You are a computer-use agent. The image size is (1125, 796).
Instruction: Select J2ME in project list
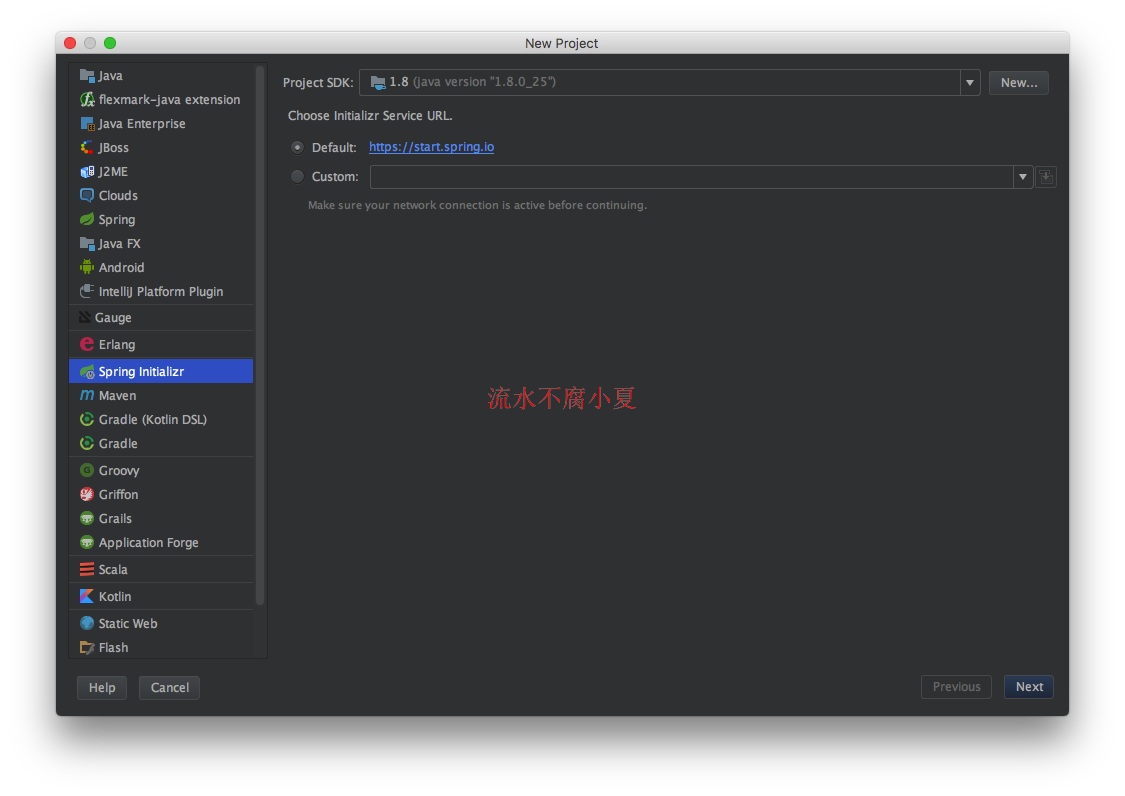pos(161,172)
